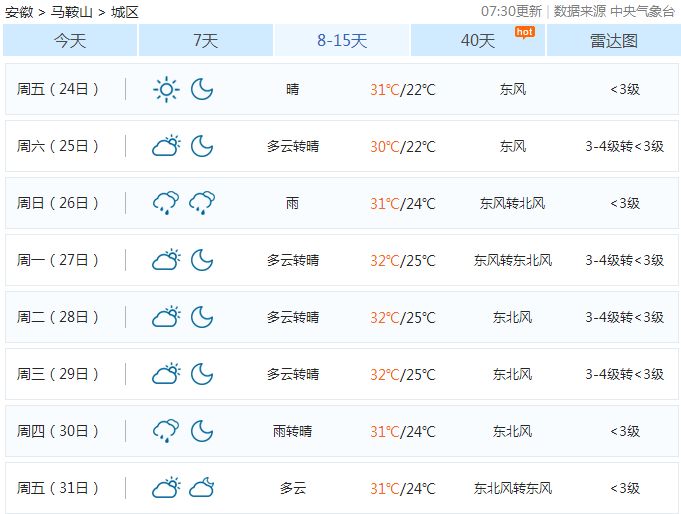The height and width of the screenshot is (514, 681).
Task: Click the sunny icon for 周五（24日）
Action: coord(166,90)
